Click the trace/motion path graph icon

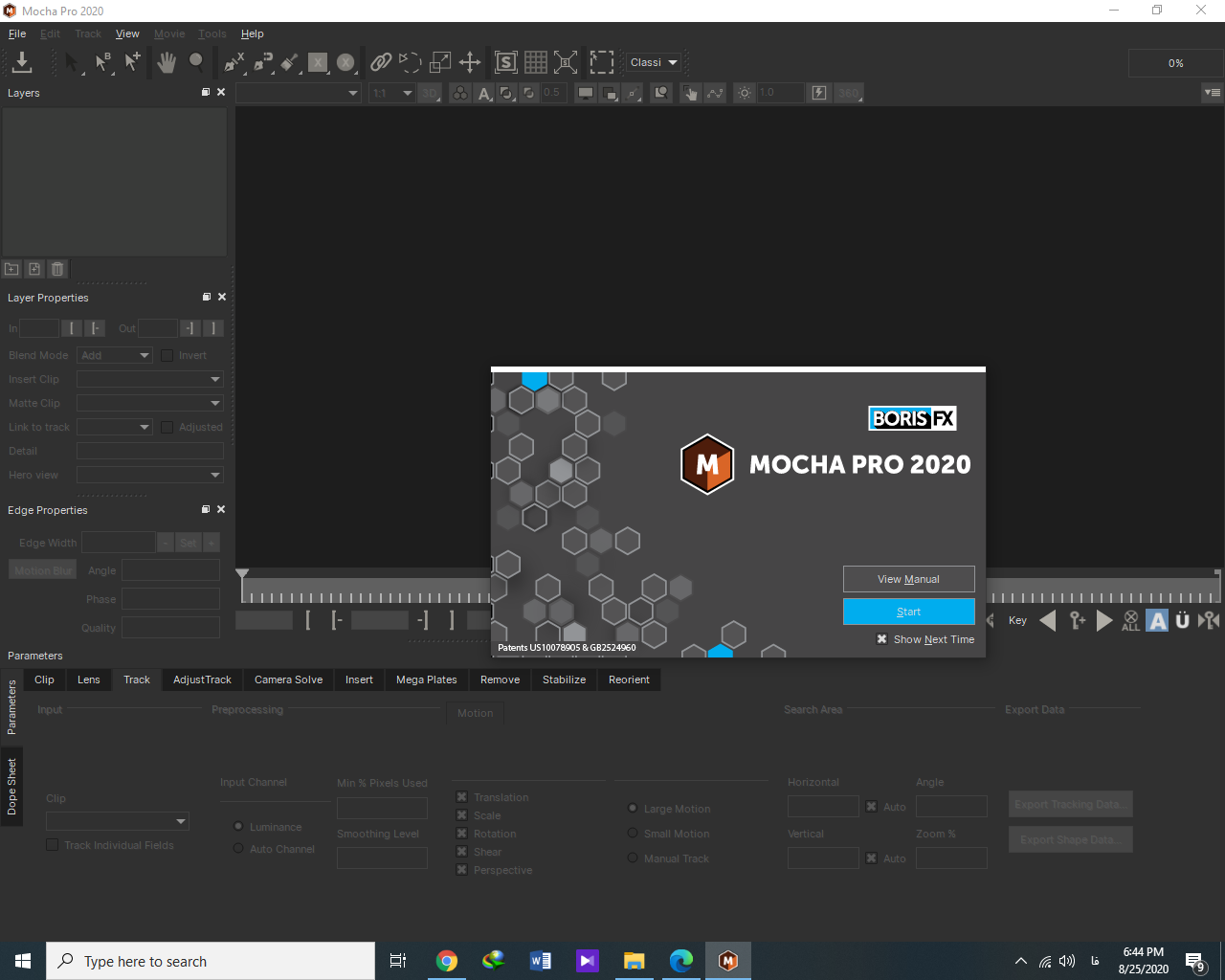tap(715, 93)
